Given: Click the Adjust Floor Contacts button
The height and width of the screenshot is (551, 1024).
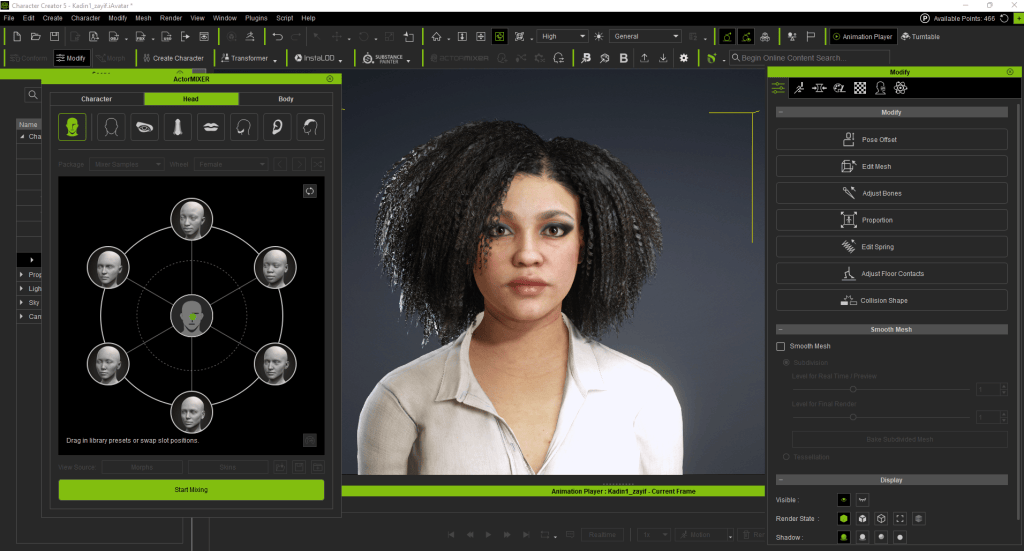Looking at the screenshot, I should tap(891, 274).
